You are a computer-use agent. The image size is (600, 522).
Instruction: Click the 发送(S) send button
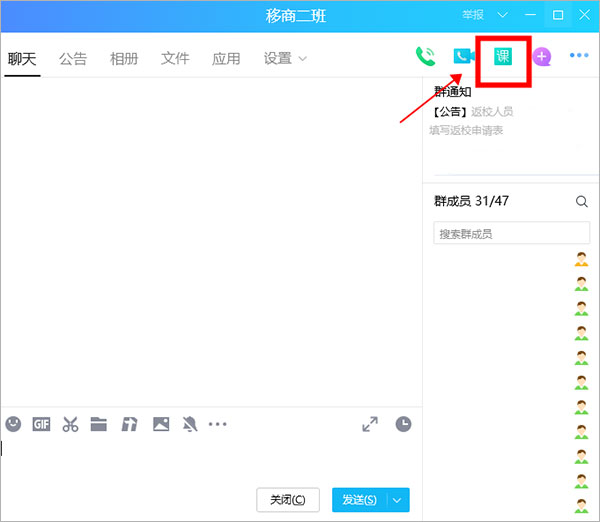359,500
